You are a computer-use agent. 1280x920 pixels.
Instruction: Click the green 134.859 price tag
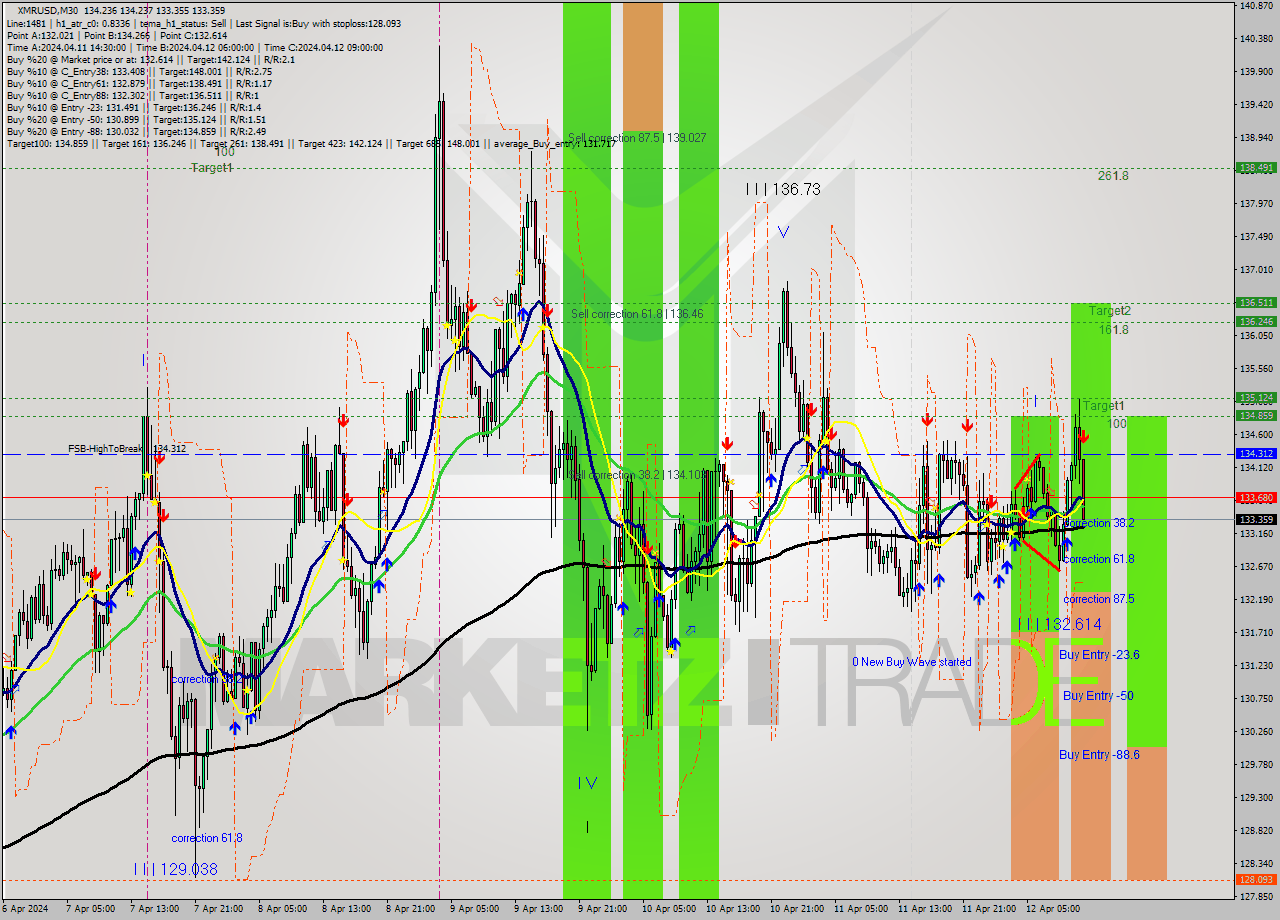click(x=1257, y=415)
